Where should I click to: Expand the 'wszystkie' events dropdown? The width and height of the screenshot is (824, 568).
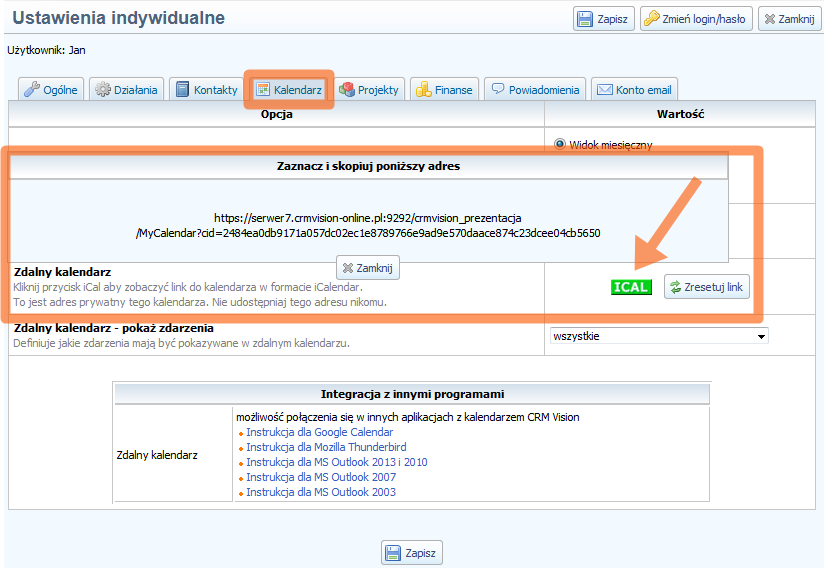659,336
